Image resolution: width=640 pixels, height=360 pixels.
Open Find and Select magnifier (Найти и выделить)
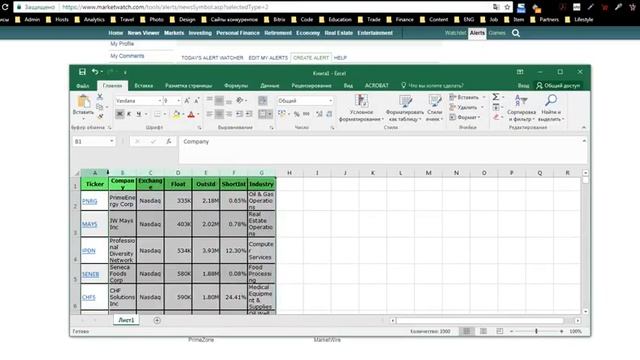pos(551,108)
